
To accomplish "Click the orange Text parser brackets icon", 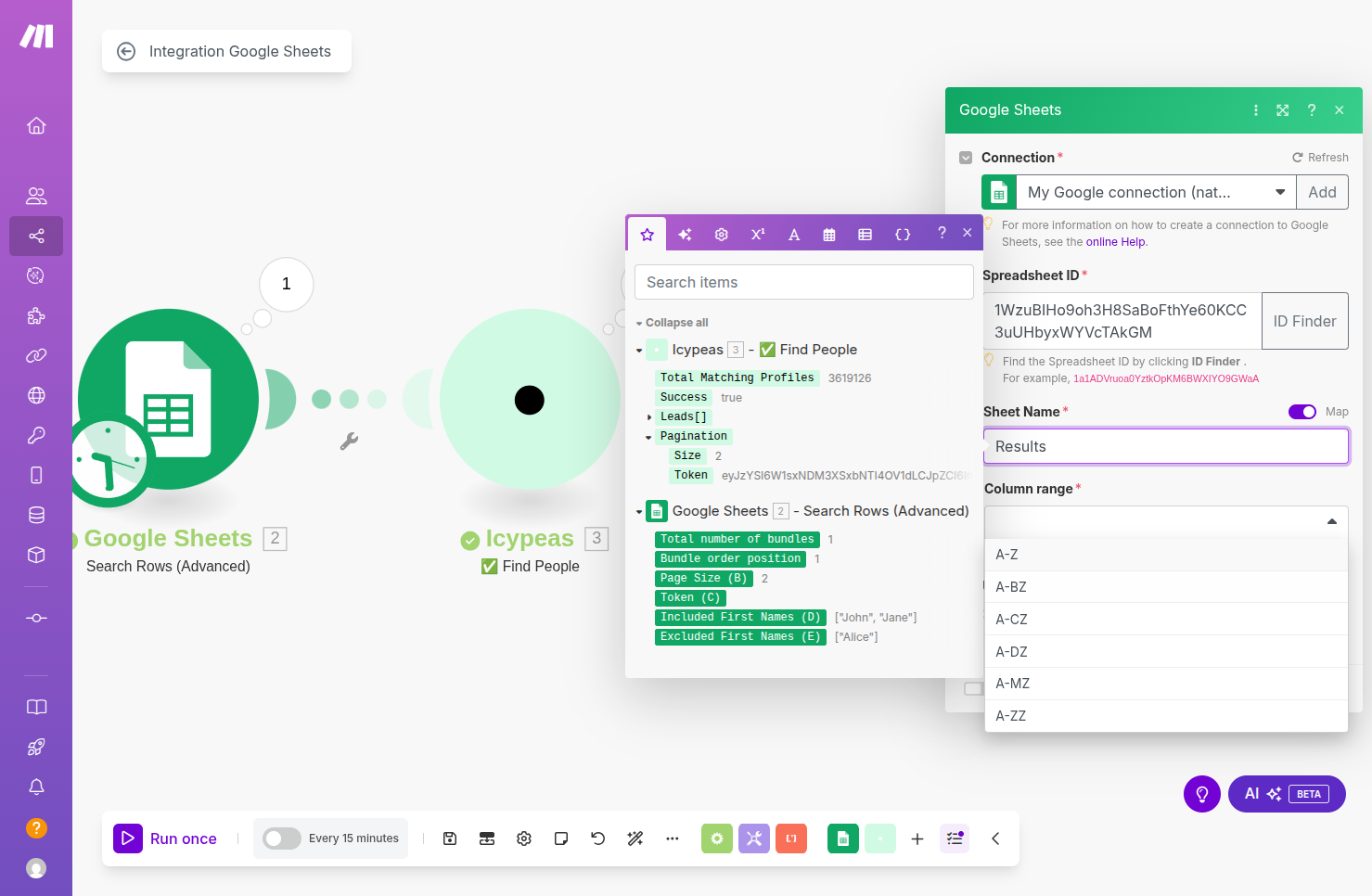I will click(791, 838).
